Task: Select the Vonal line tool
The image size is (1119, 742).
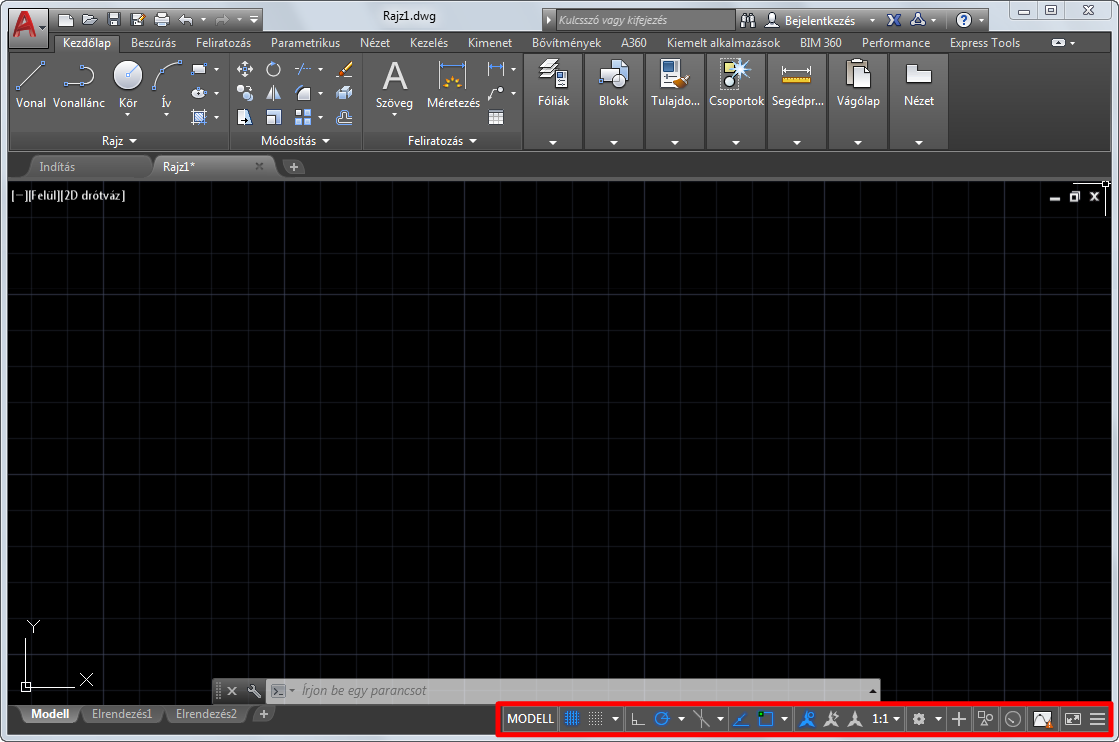Action: click(31, 85)
